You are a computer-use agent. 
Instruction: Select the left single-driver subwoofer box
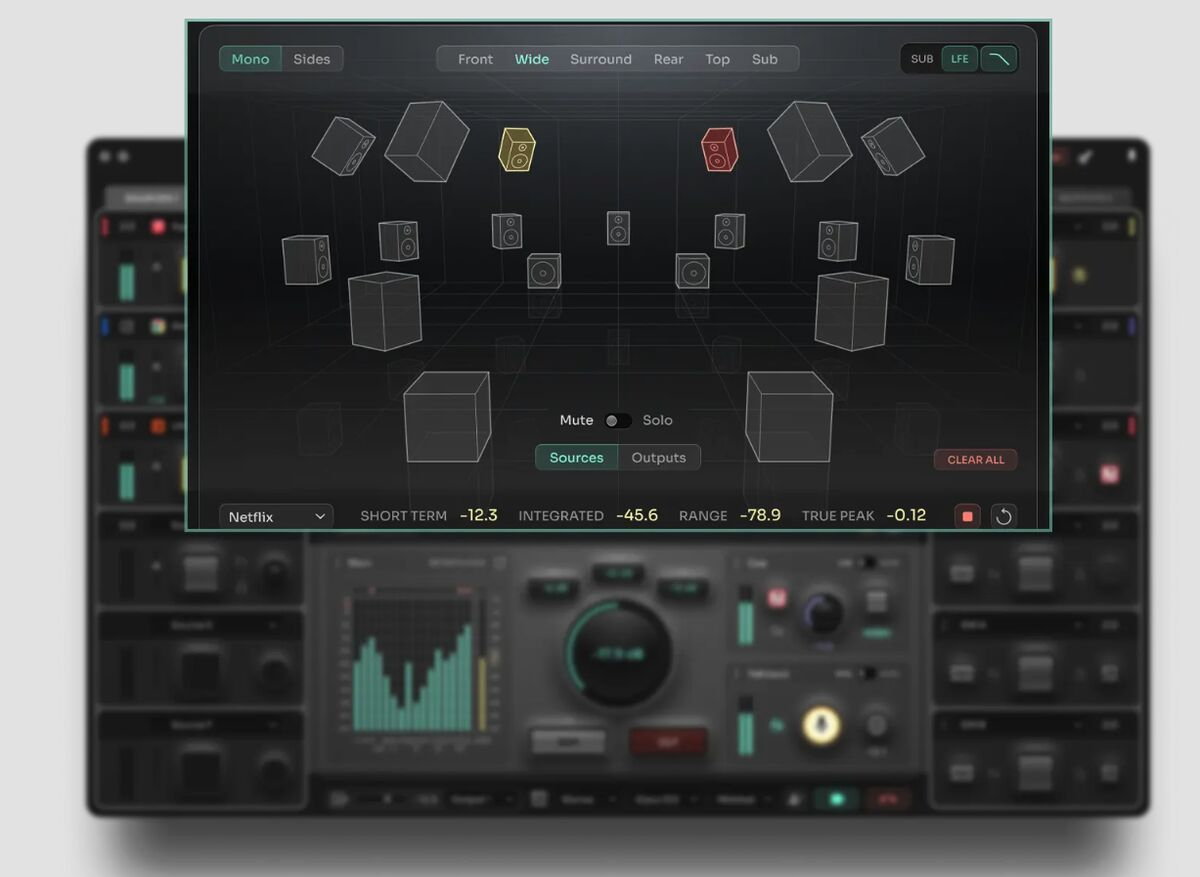(544, 270)
